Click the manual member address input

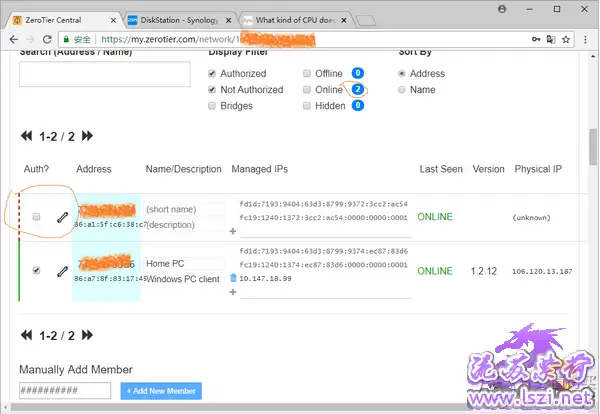65,391
